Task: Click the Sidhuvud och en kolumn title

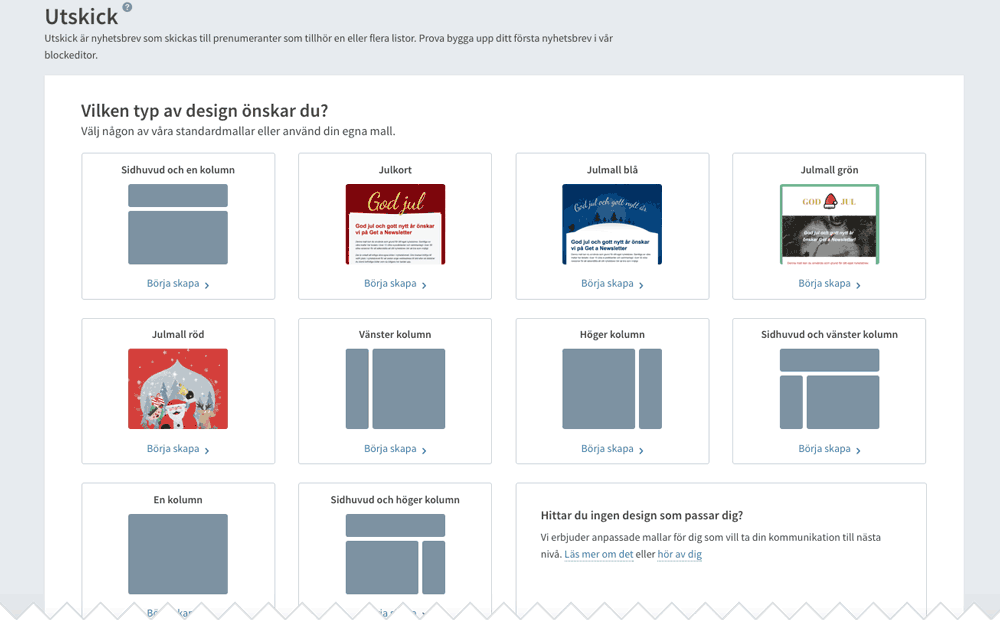Action: tap(178, 170)
